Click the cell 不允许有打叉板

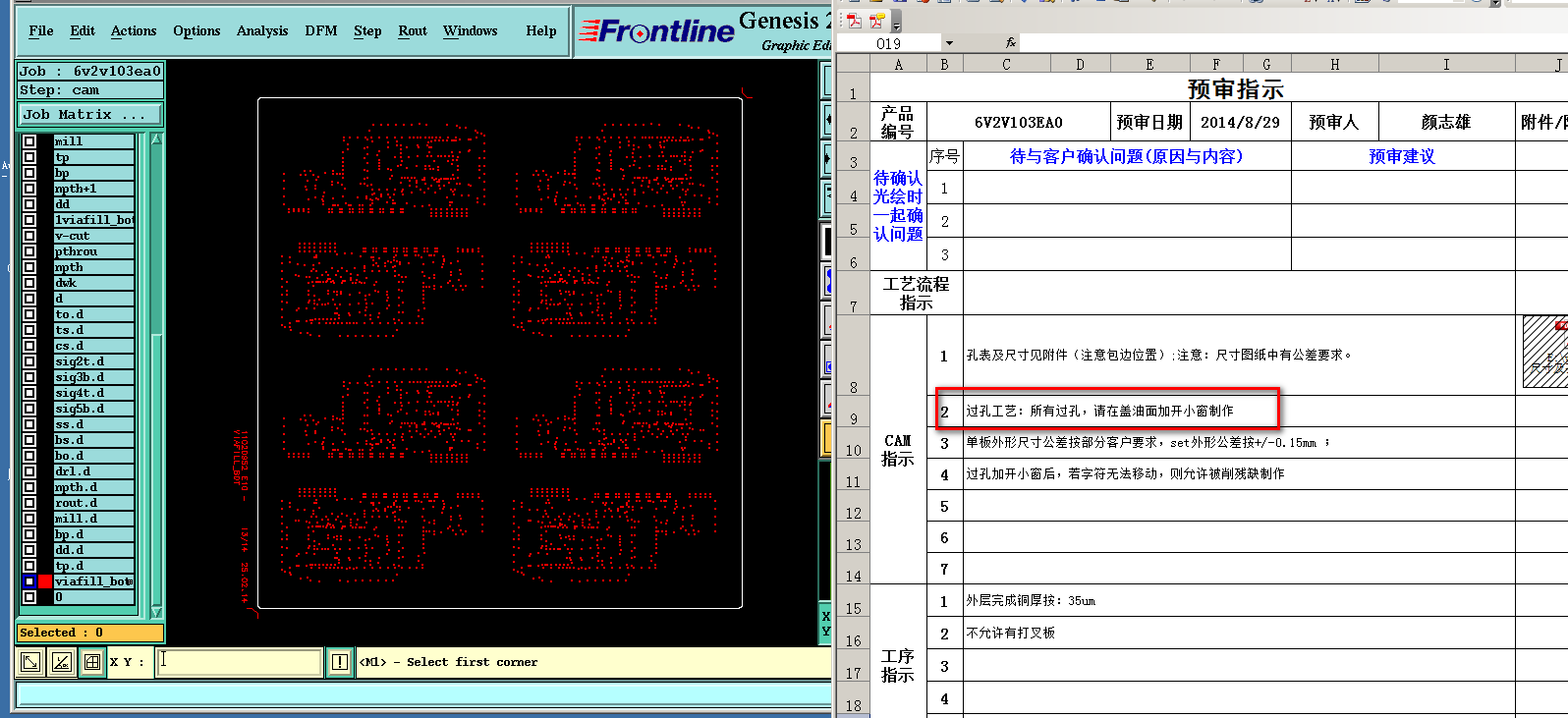(1239, 633)
